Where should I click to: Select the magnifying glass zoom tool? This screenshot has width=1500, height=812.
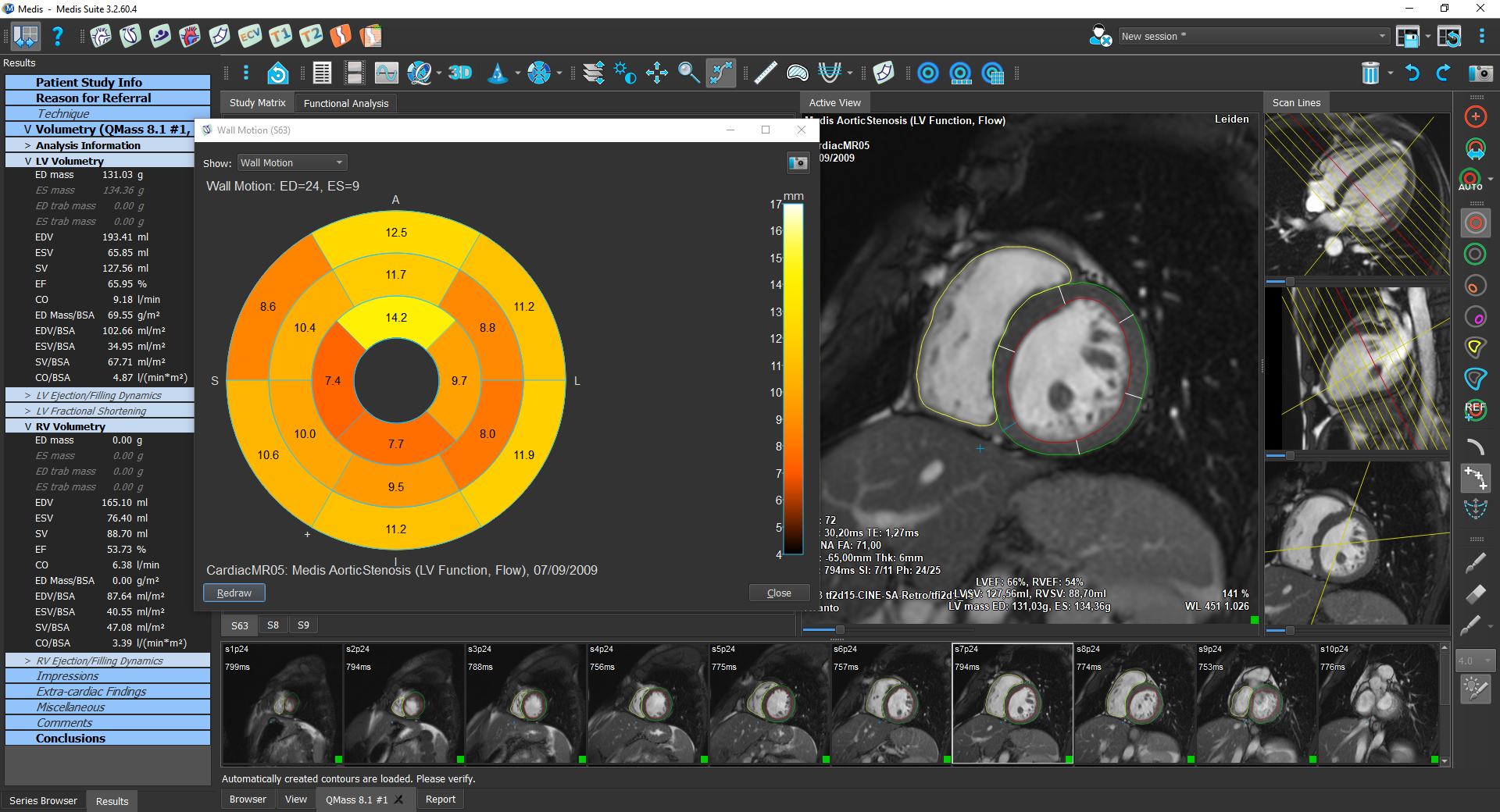click(x=688, y=73)
